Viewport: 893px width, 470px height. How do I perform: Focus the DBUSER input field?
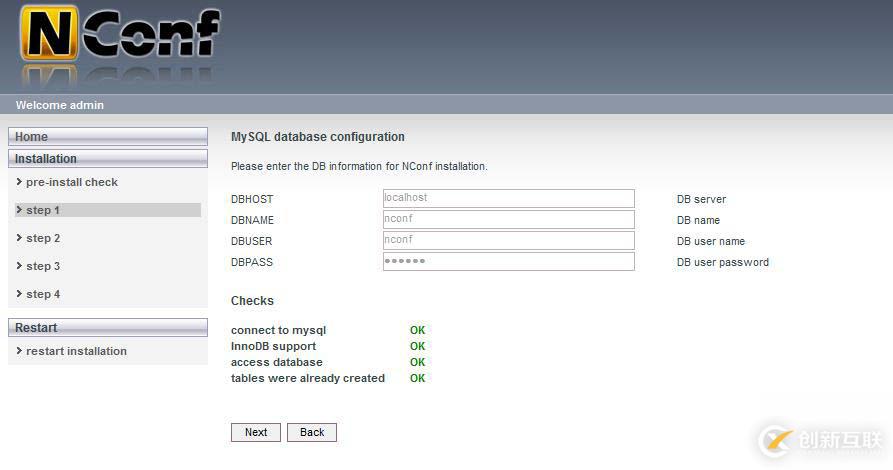(509, 240)
